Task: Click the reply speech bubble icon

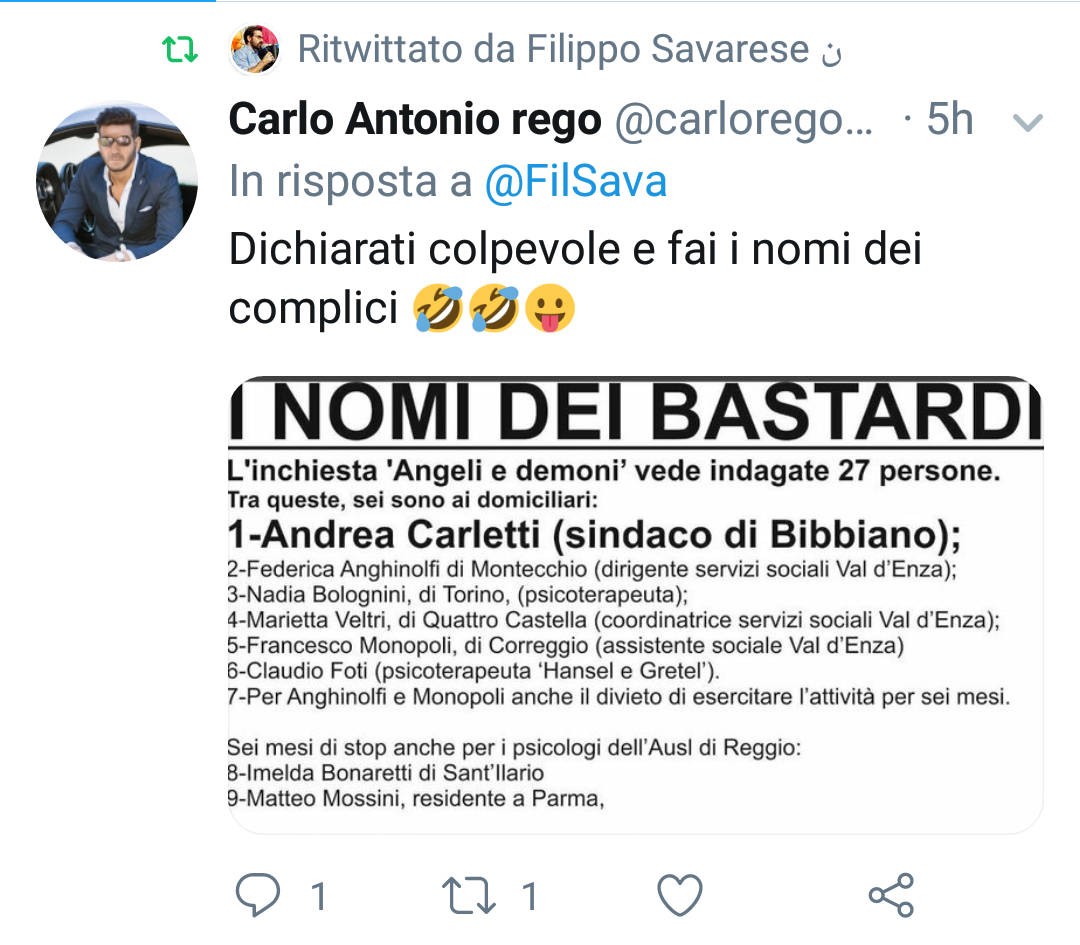Action: pyautogui.click(x=258, y=894)
